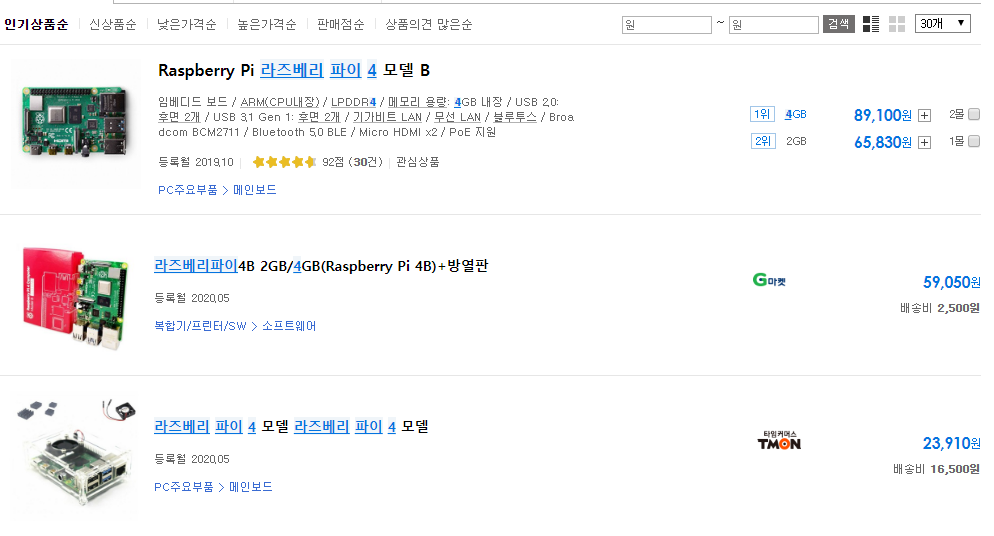The image size is (994, 536).
Task: Click acrylic case Raspberry Pi thumbnail
Action: 76,457
